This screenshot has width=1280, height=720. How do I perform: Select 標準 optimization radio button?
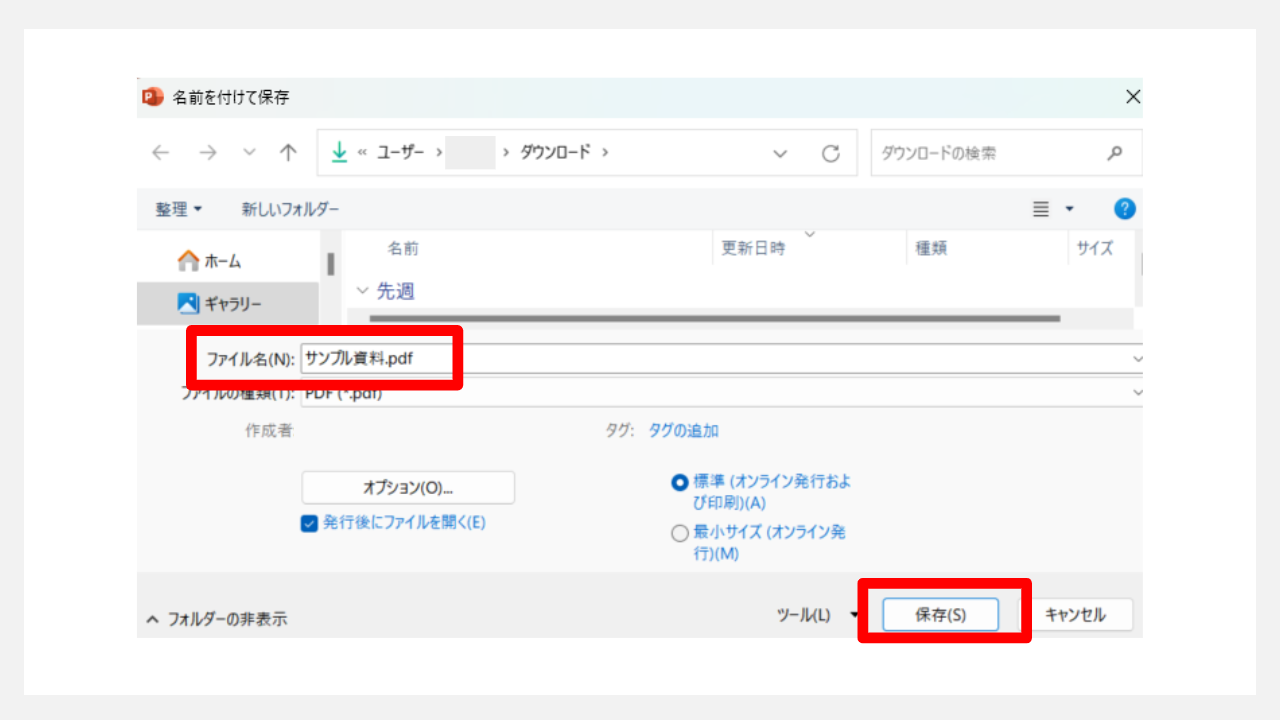[680, 482]
